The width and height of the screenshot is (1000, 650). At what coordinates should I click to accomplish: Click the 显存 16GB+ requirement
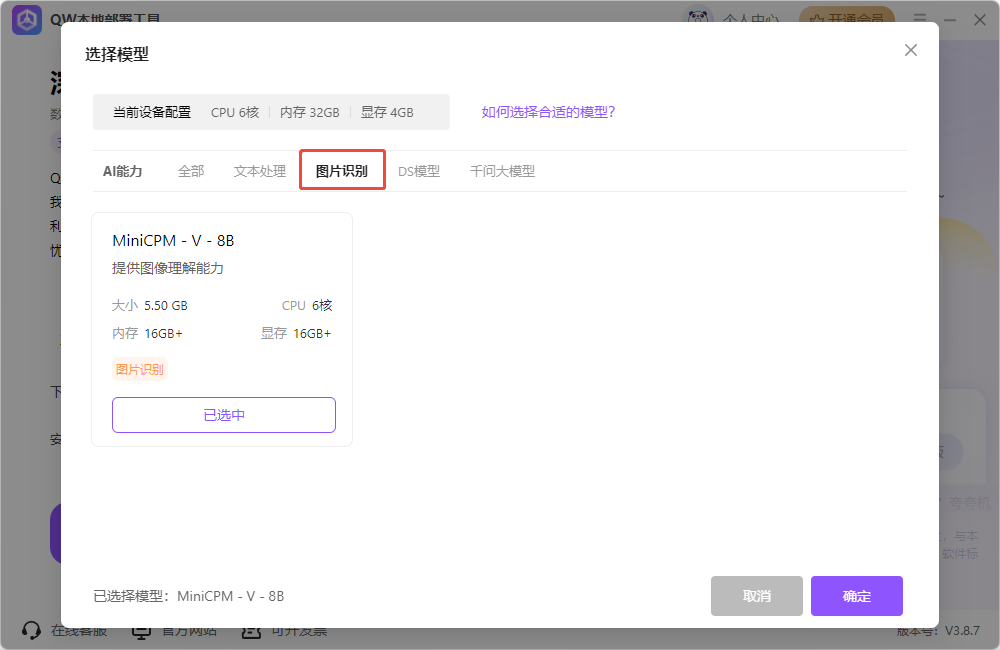[296, 334]
